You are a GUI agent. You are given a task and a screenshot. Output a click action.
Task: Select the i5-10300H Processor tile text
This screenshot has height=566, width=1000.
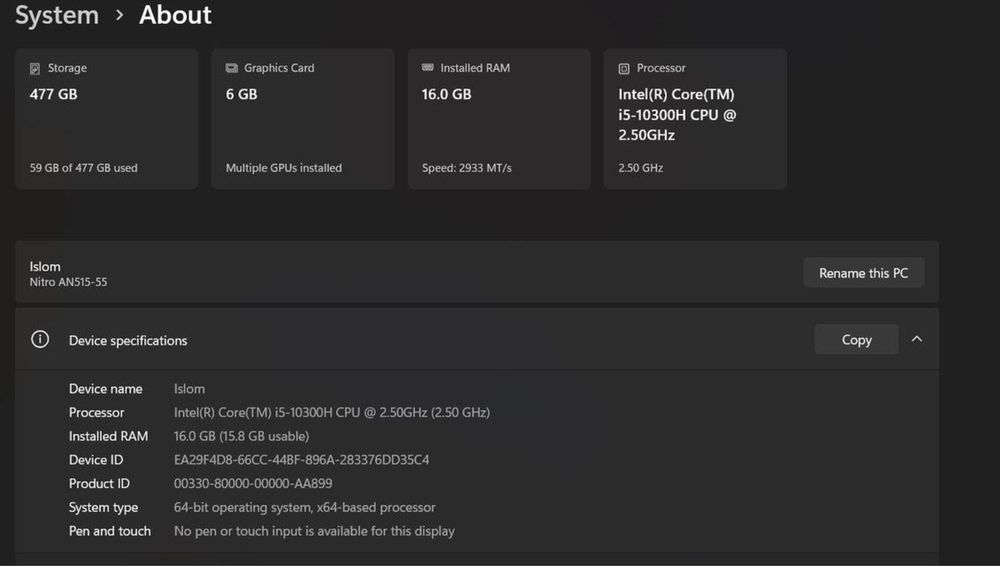click(677, 114)
